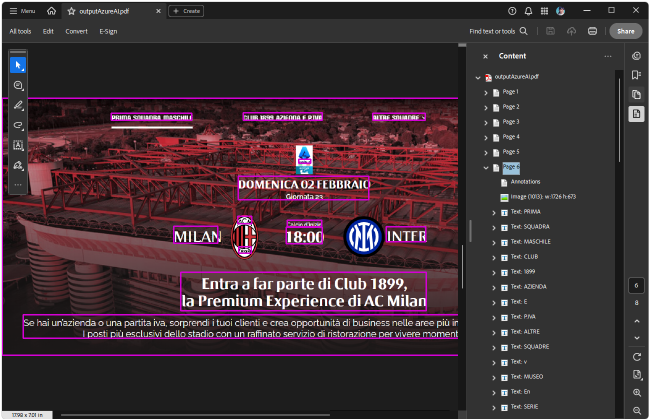This screenshot has height=419, width=650.
Task: Open the Help question mark icon
Action: point(512,11)
